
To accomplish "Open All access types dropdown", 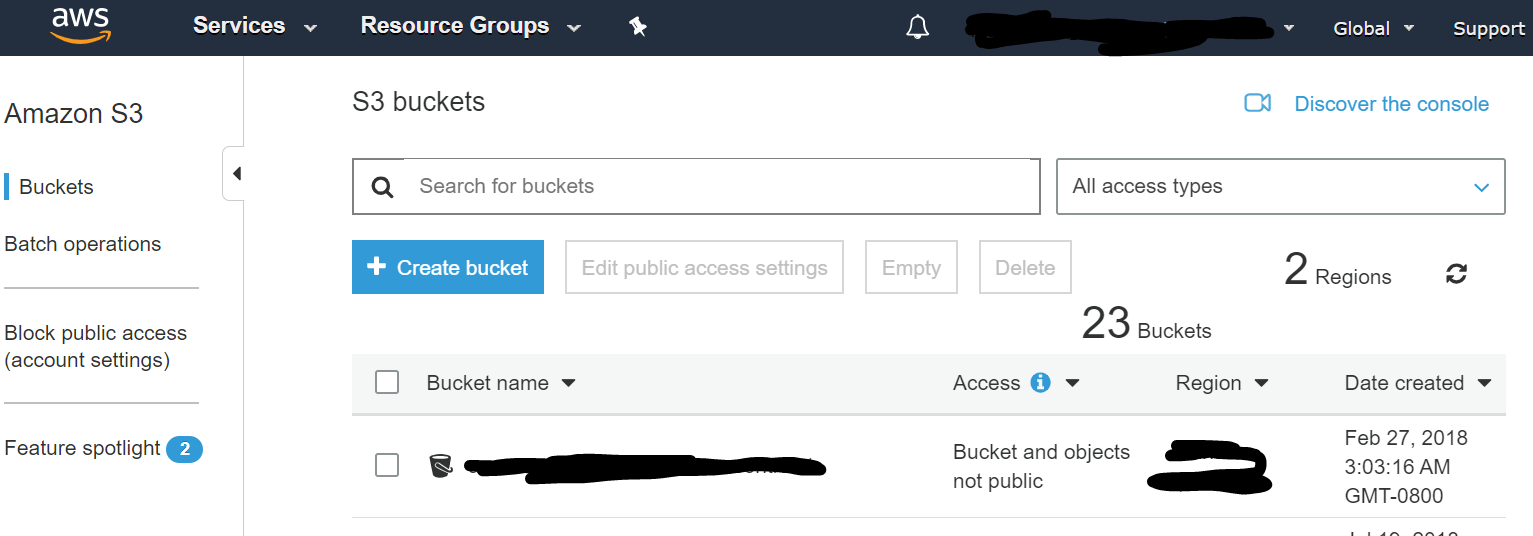I will [x=1280, y=187].
